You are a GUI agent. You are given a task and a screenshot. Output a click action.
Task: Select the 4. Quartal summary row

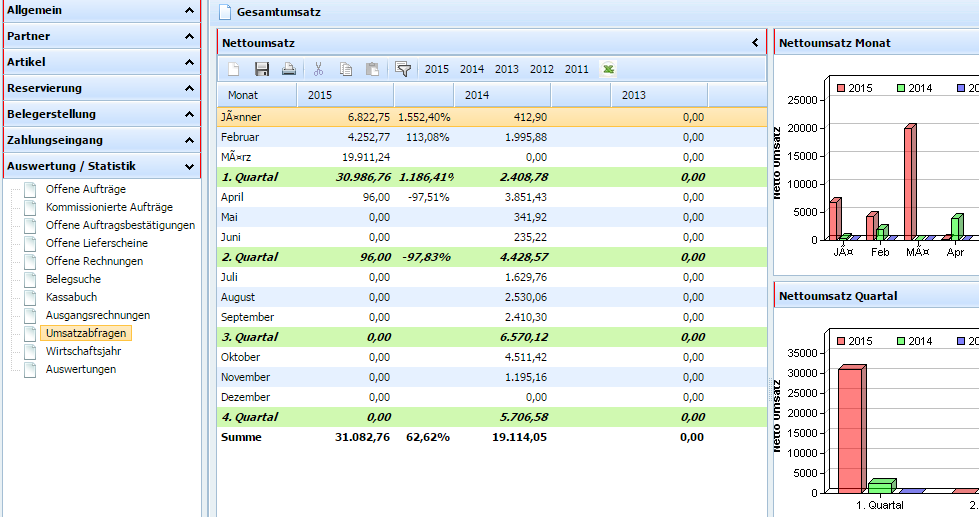(492, 417)
